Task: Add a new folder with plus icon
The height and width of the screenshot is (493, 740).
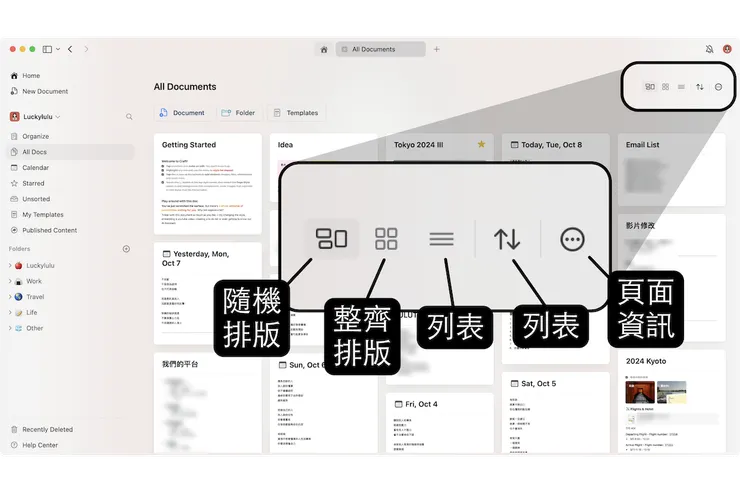Action: (x=126, y=249)
